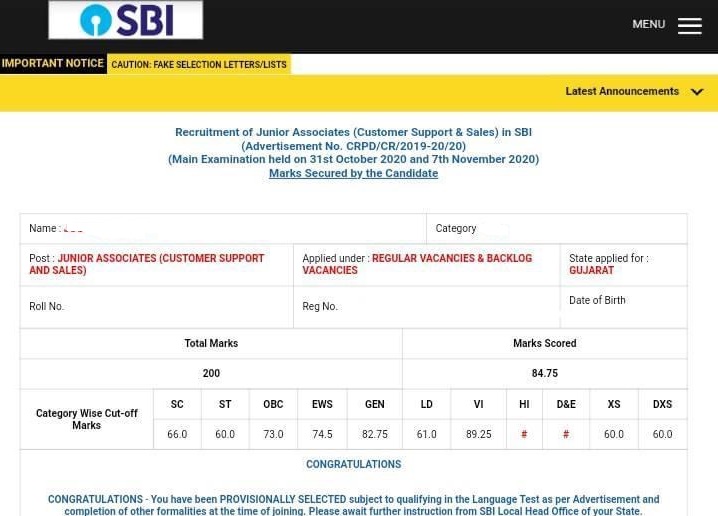
Task: Select the ST cut-off value 60.0
Action: point(225,434)
